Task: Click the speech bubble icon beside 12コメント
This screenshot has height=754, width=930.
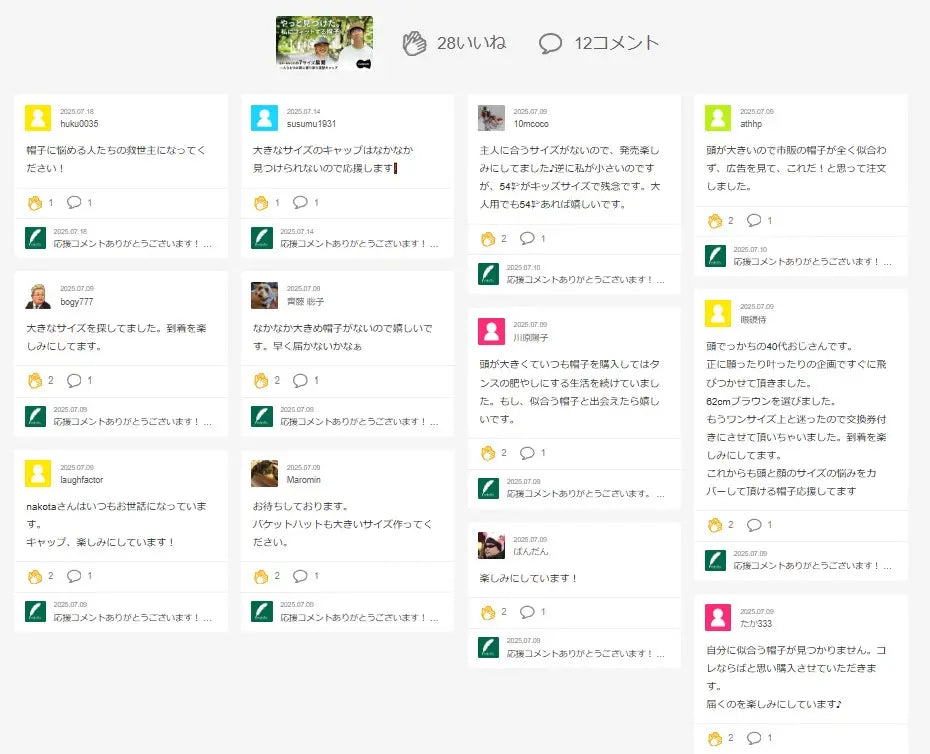Action: click(x=550, y=43)
